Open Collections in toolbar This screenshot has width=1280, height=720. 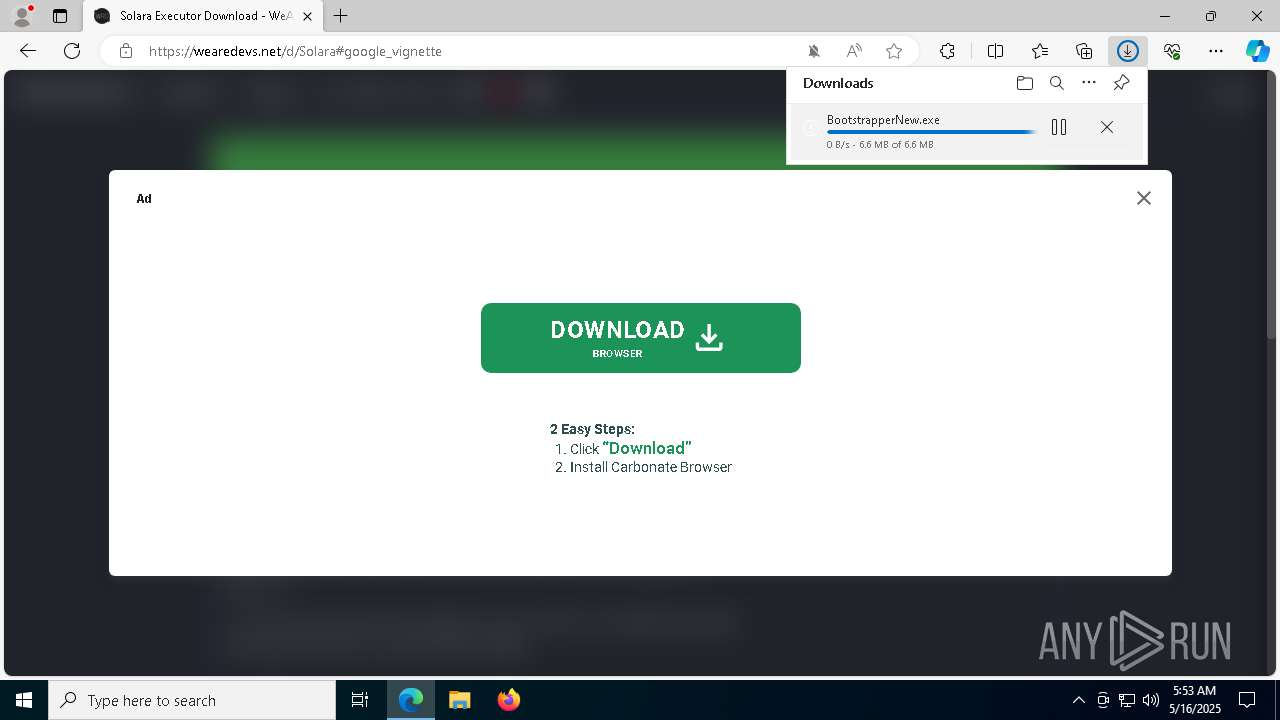(1084, 51)
